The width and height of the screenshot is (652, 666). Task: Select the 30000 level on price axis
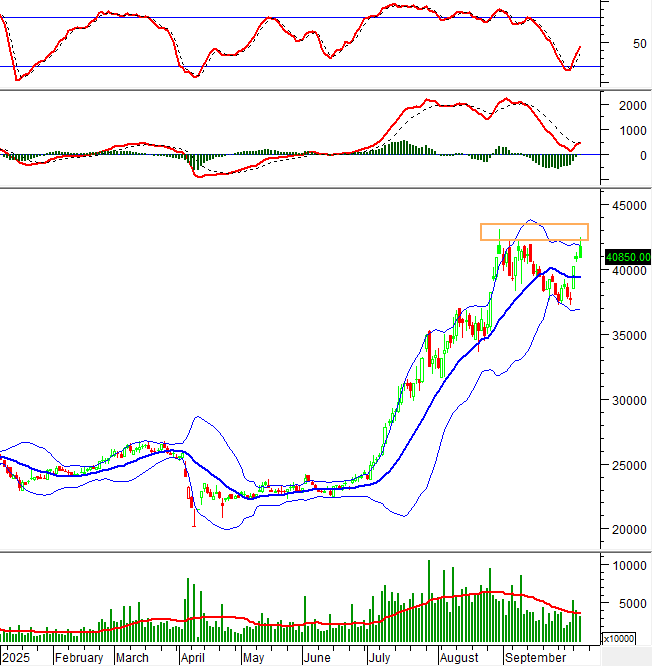(x=626, y=400)
